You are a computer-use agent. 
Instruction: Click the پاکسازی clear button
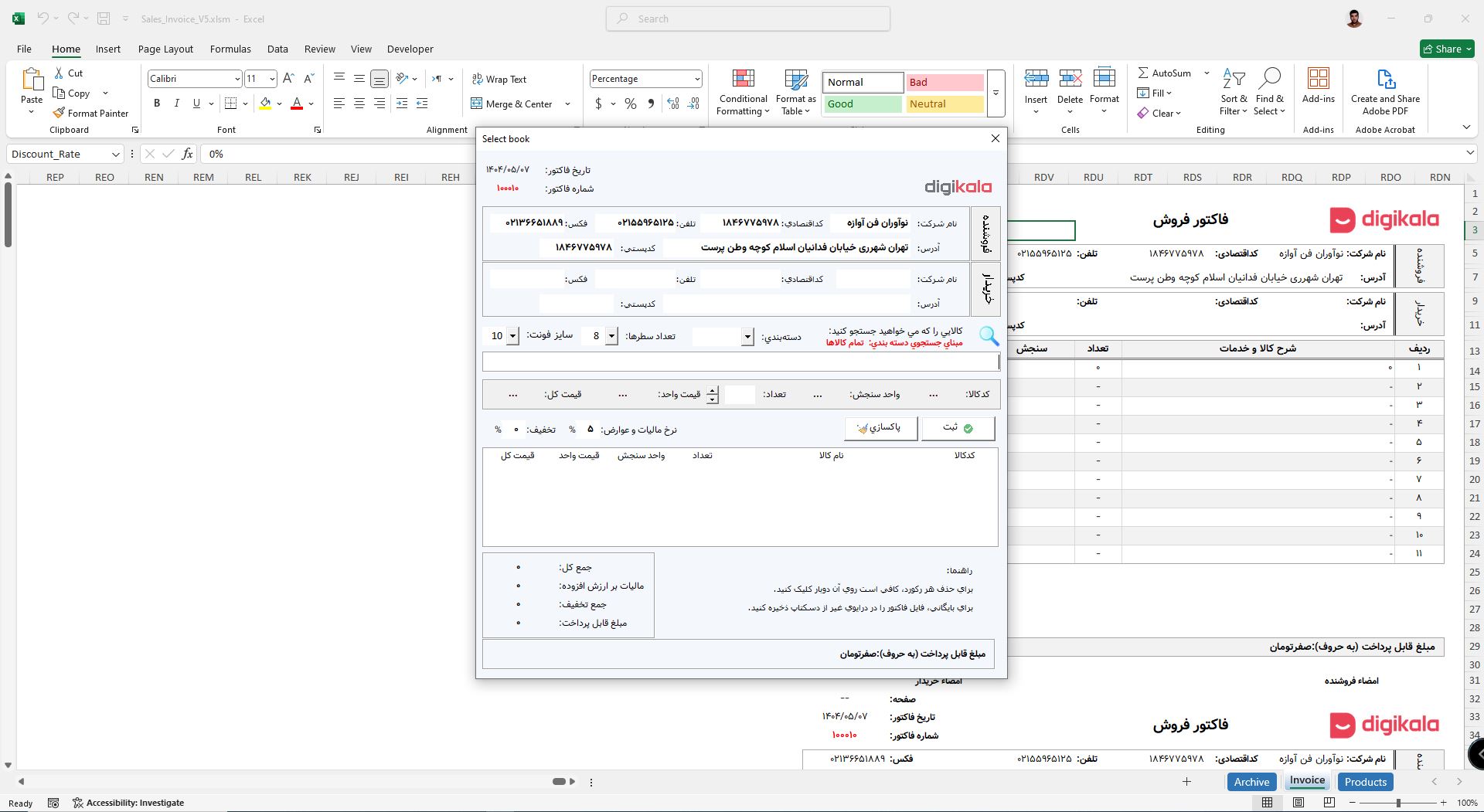pos(880,428)
